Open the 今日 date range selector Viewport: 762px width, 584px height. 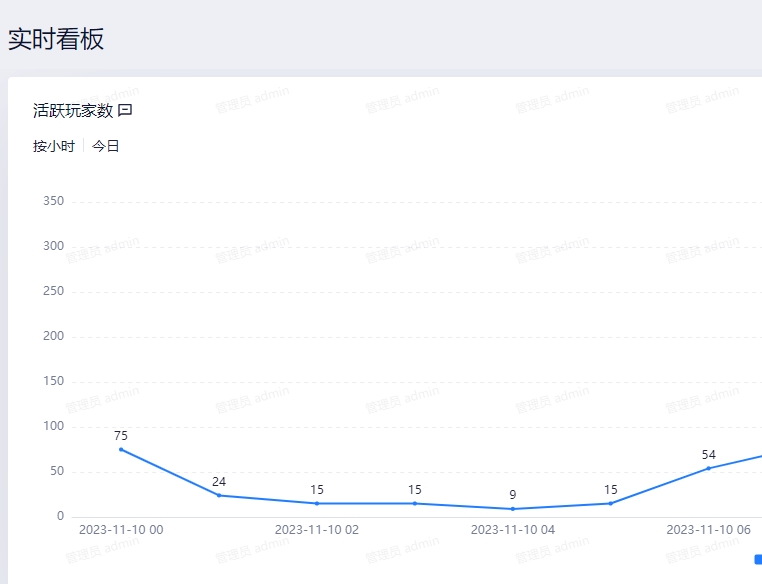pos(106,146)
